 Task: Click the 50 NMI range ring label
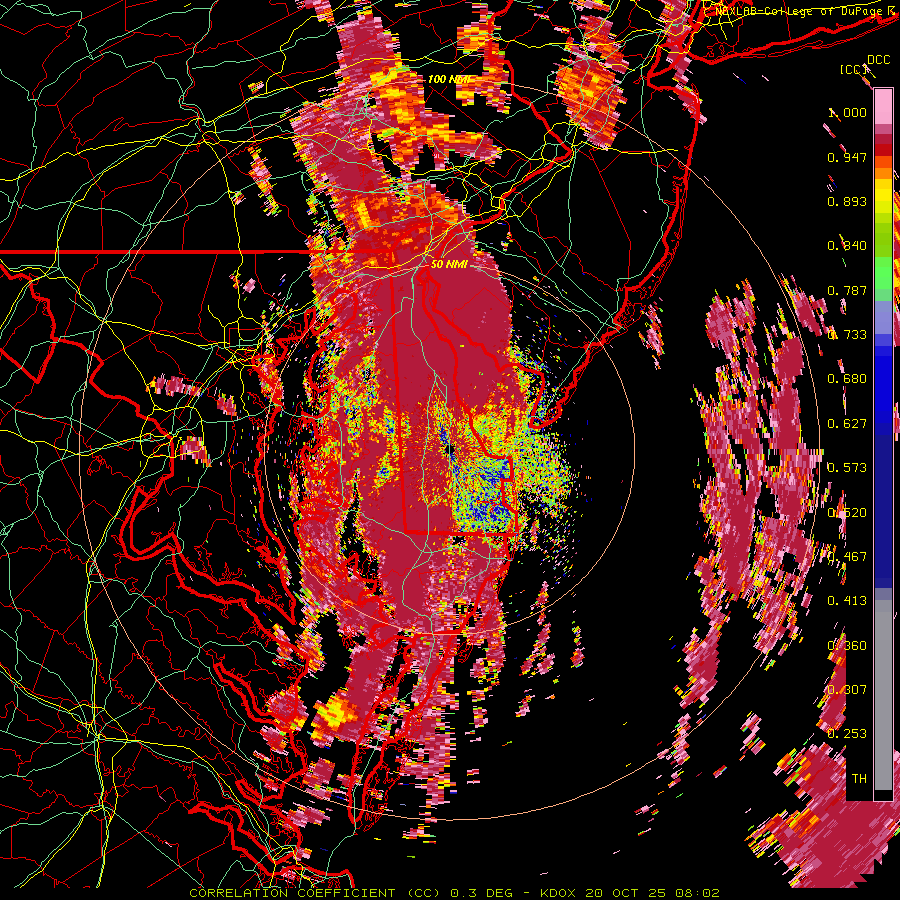pos(449,264)
